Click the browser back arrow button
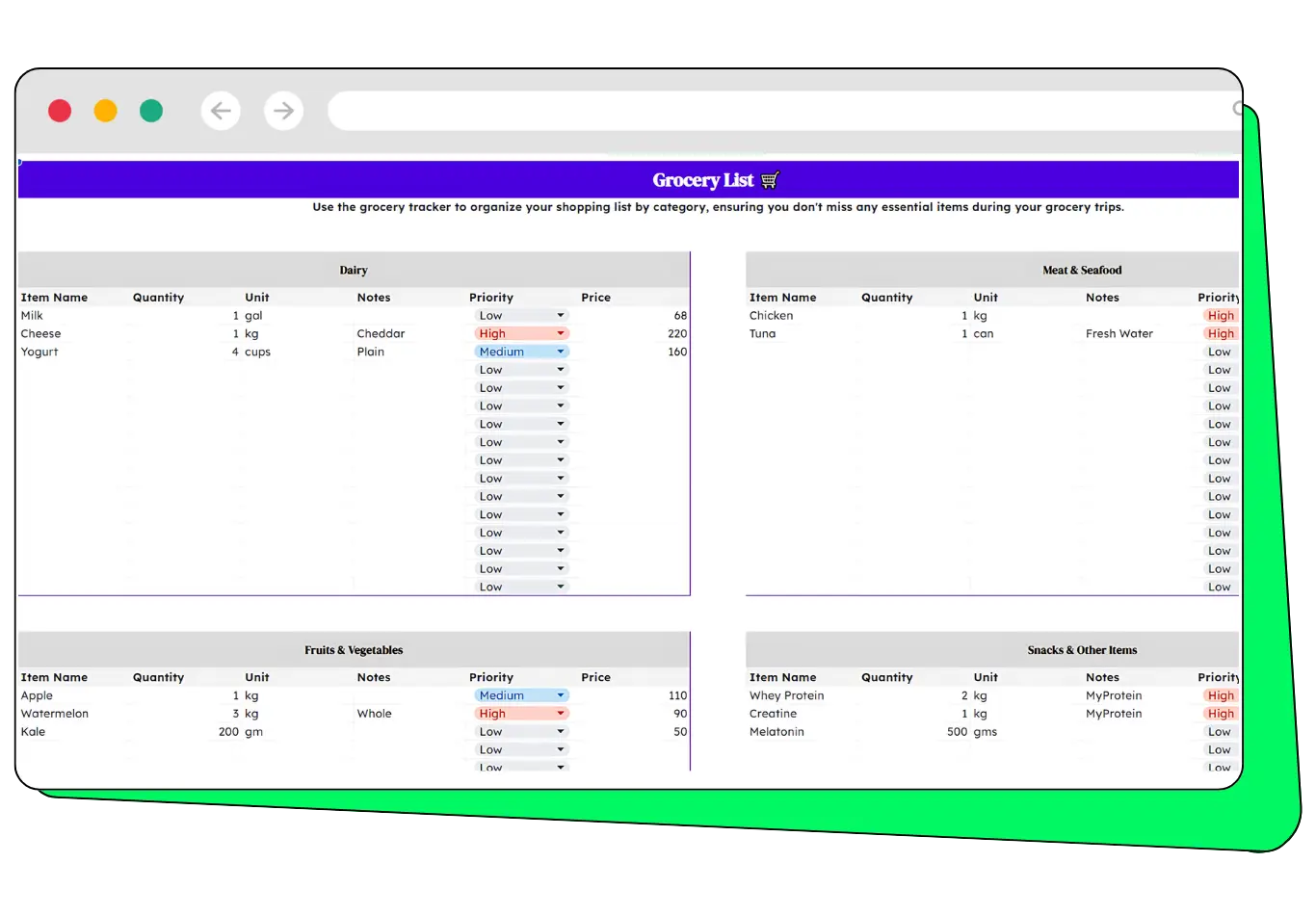 click(221, 111)
